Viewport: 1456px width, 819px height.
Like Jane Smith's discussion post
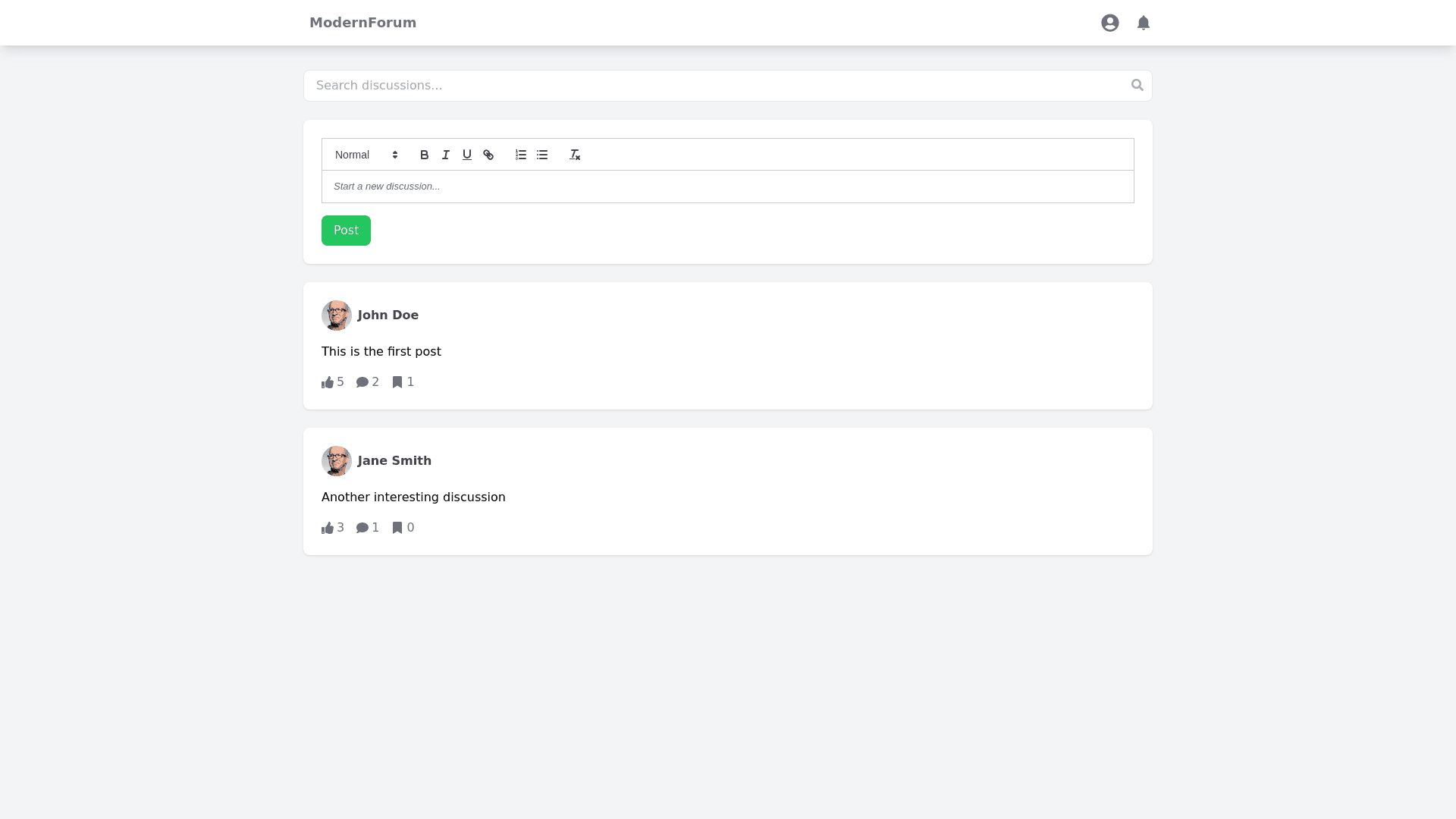332,528
